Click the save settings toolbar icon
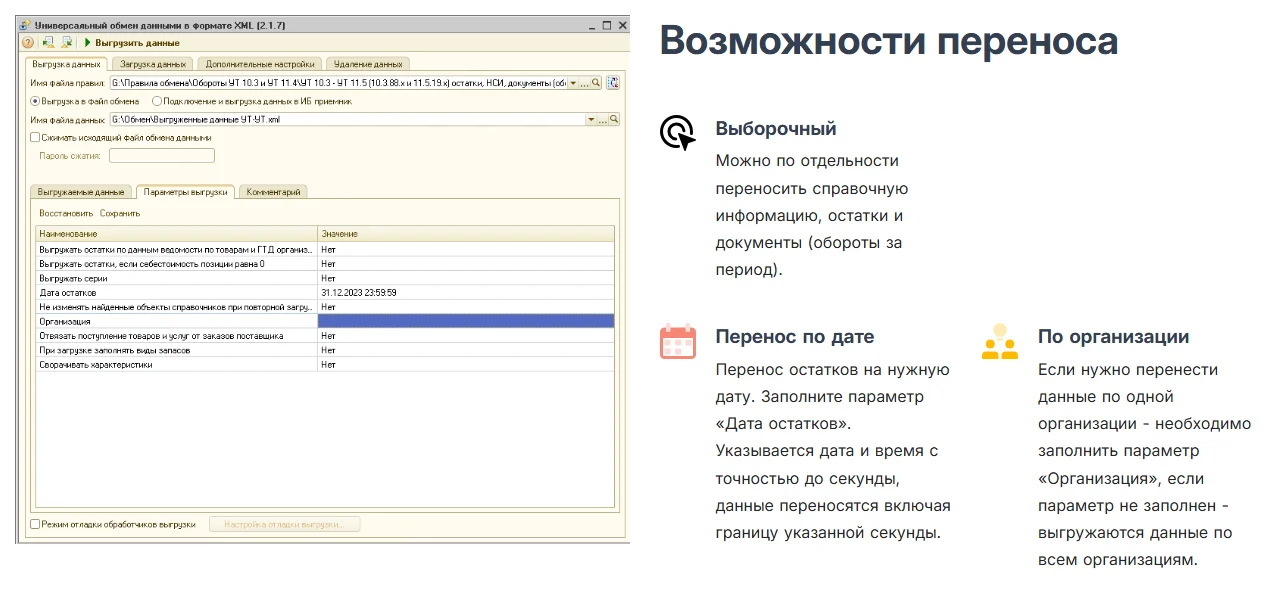1269x598 pixels. pyautogui.click(x=67, y=43)
